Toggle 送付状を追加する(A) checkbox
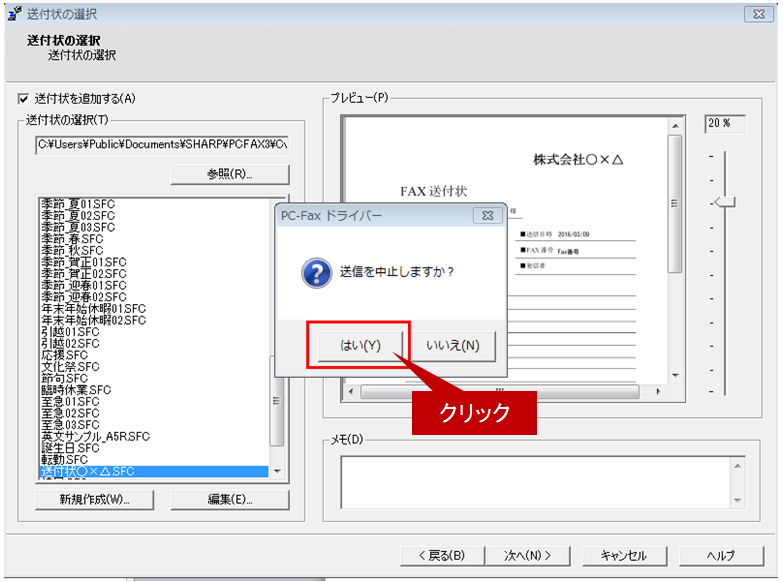This screenshot has height=582, width=783. [x=23, y=99]
